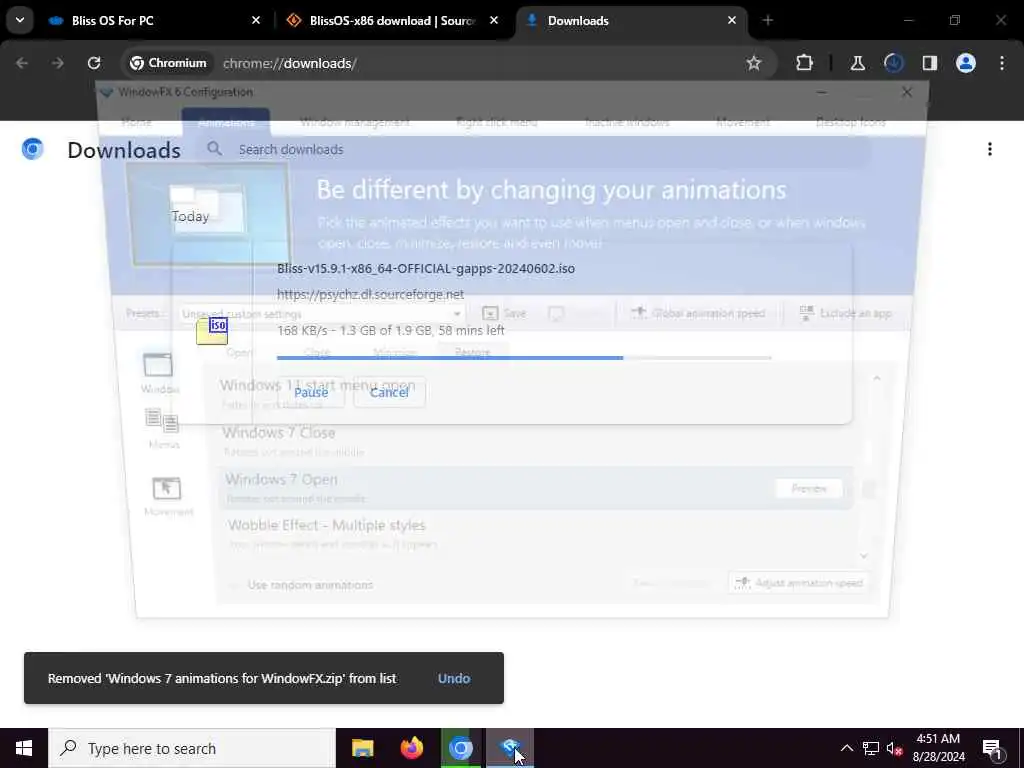
Task: Cancel the Bliss ISO download
Action: point(389,392)
